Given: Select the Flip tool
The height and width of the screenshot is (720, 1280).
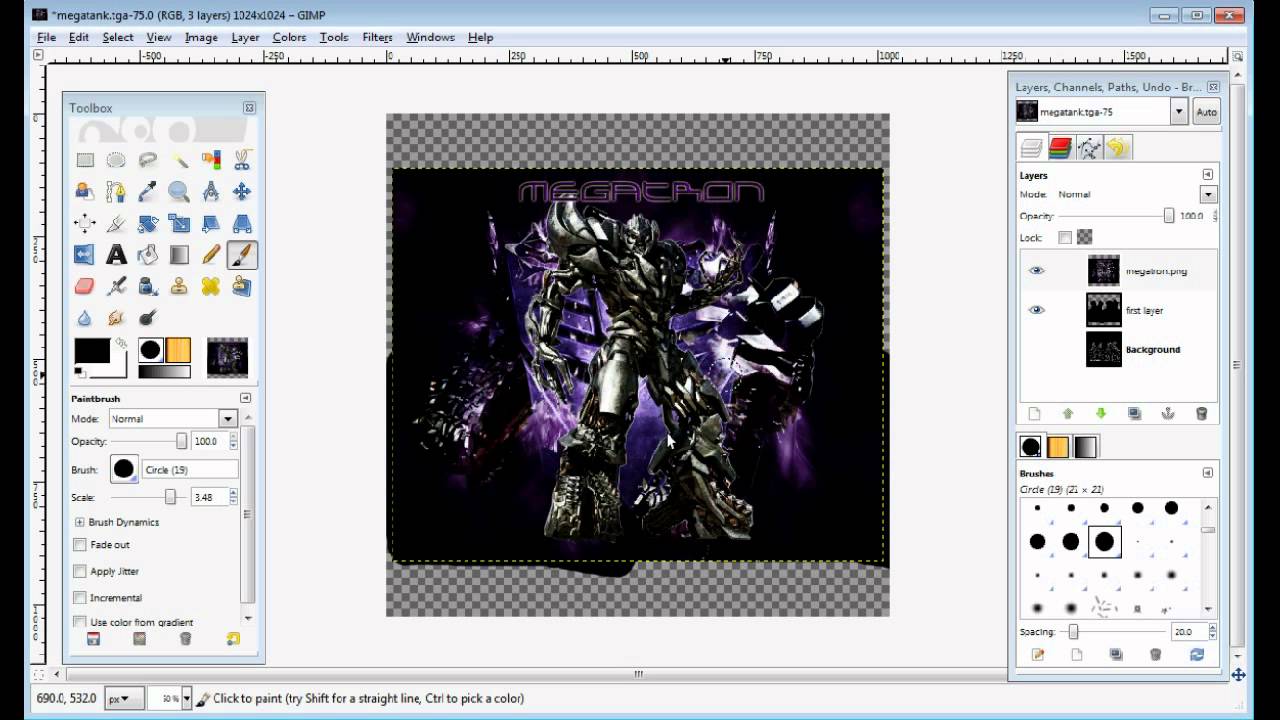Looking at the screenshot, I should tap(85, 255).
